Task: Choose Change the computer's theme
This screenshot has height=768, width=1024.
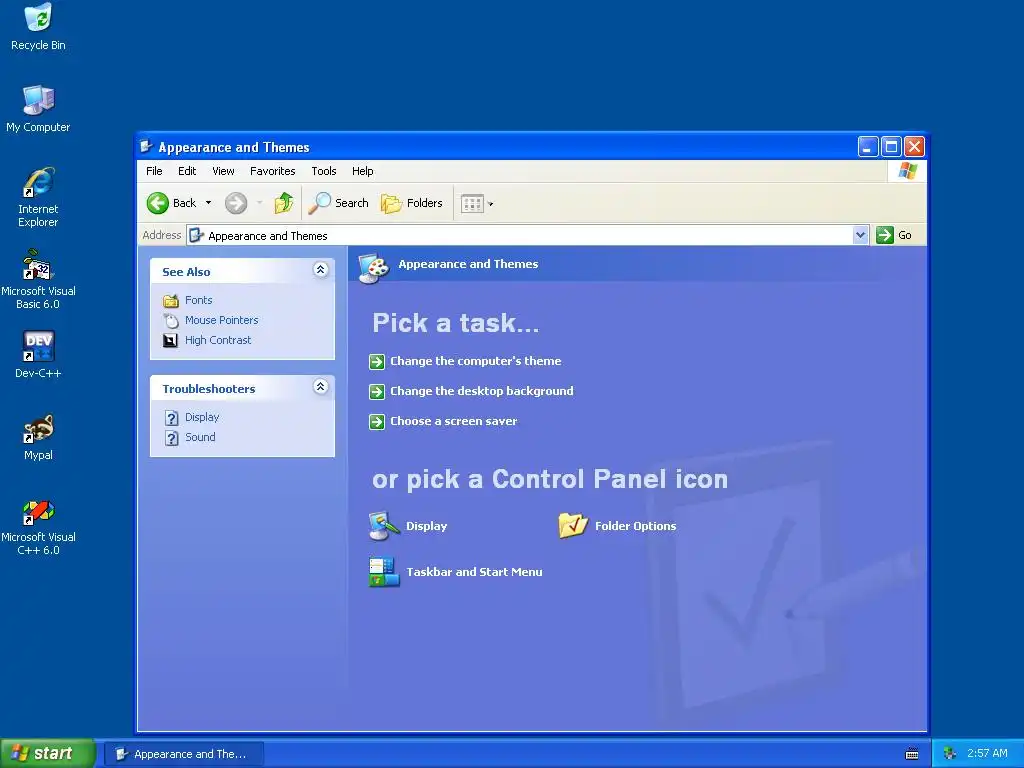Action: click(x=475, y=361)
